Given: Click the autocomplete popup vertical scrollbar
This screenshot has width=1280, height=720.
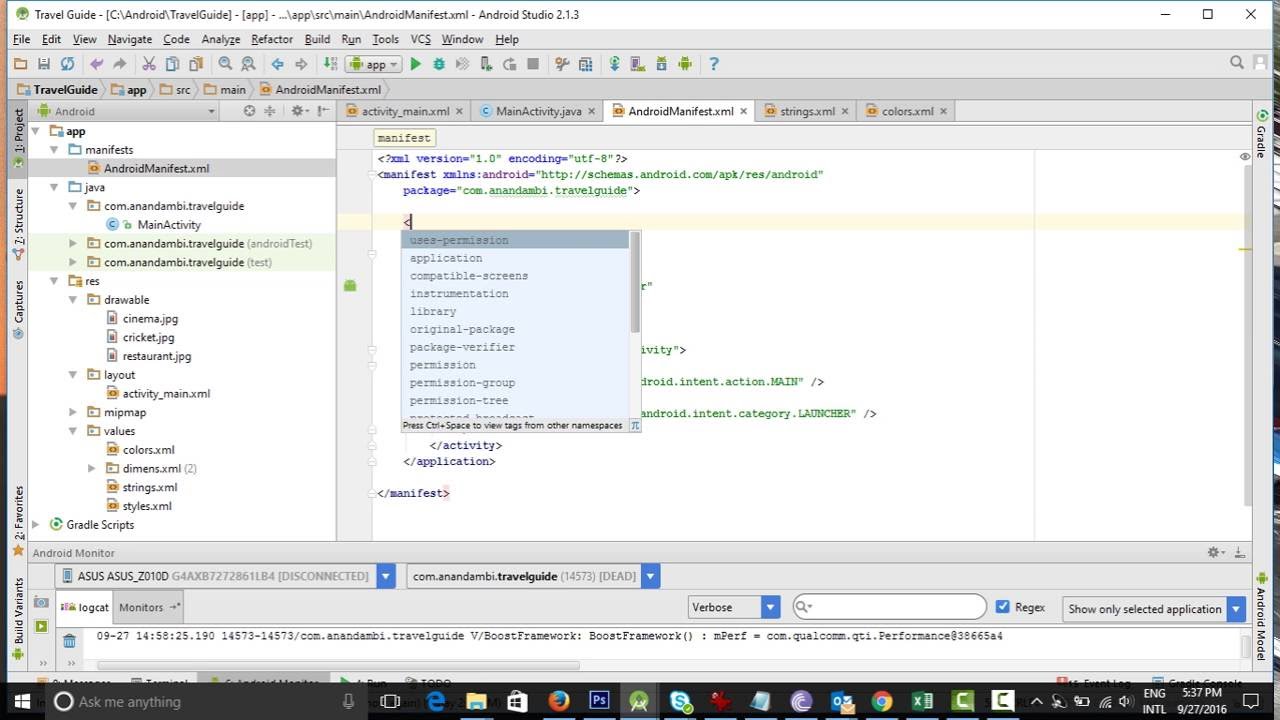Looking at the screenshot, I should pos(634,282).
